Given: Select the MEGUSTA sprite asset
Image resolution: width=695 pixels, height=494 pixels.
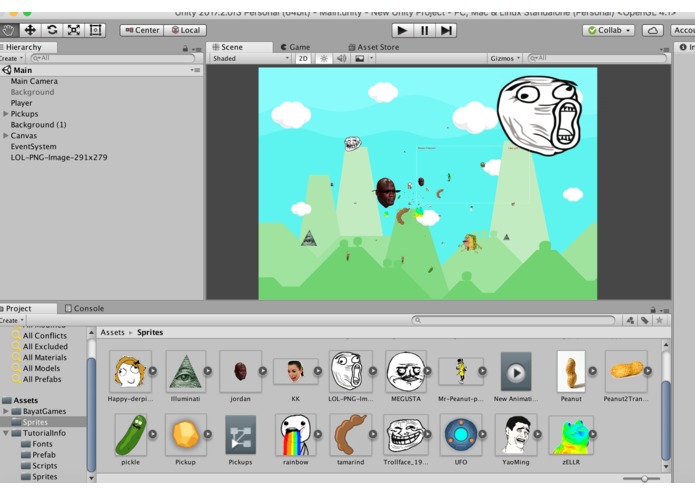Looking at the screenshot, I should [406, 376].
